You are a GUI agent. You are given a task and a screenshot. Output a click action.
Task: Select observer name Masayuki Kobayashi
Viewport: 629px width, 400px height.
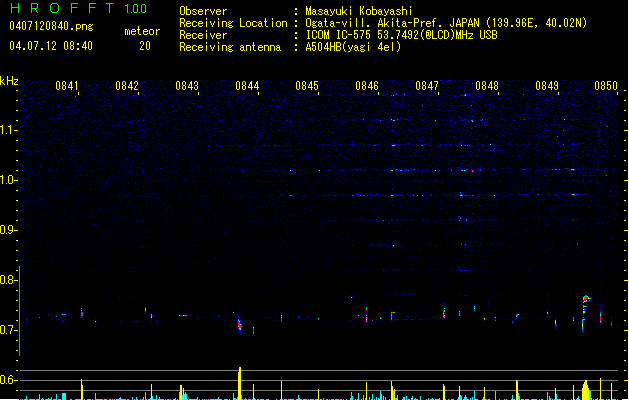pos(359,11)
